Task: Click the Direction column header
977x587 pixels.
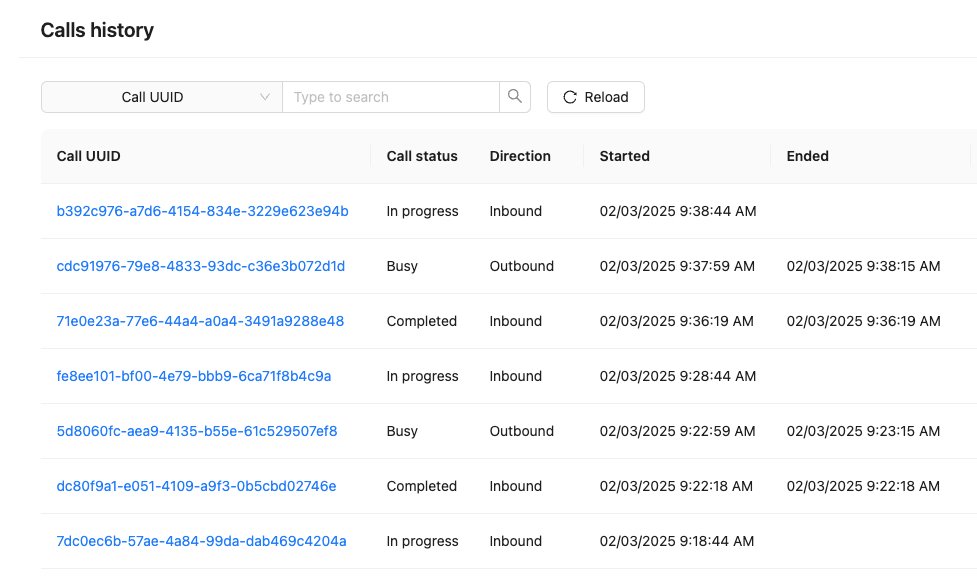Action: coord(520,156)
